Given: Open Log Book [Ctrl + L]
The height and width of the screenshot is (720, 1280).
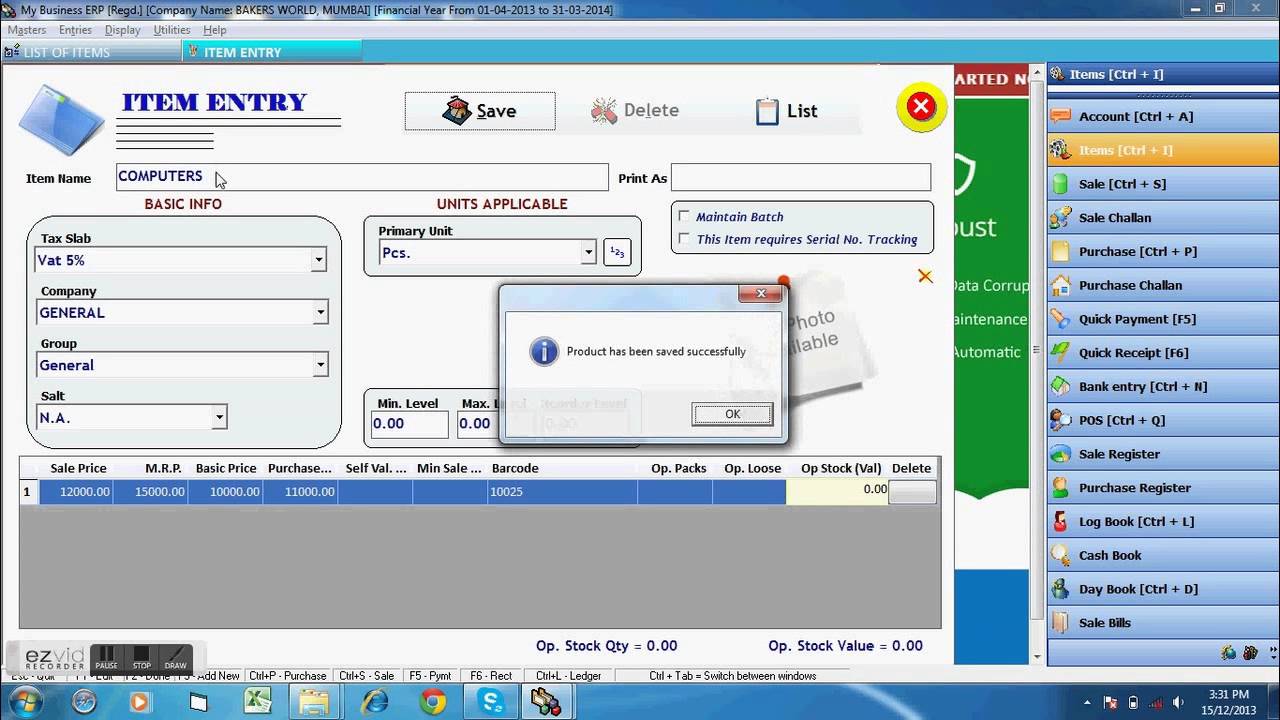Looking at the screenshot, I should click(1163, 522).
